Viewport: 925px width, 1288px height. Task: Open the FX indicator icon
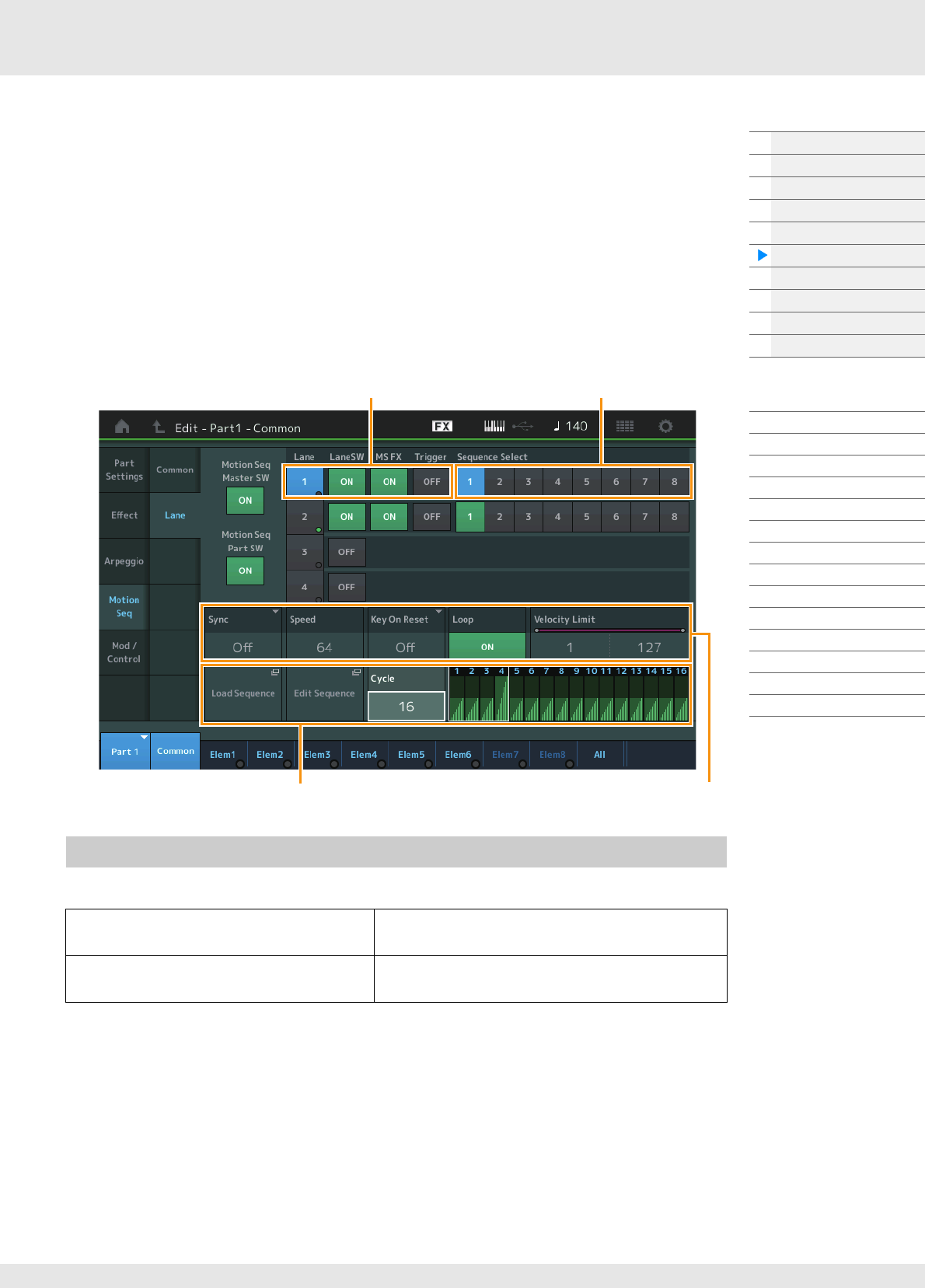click(442, 426)
